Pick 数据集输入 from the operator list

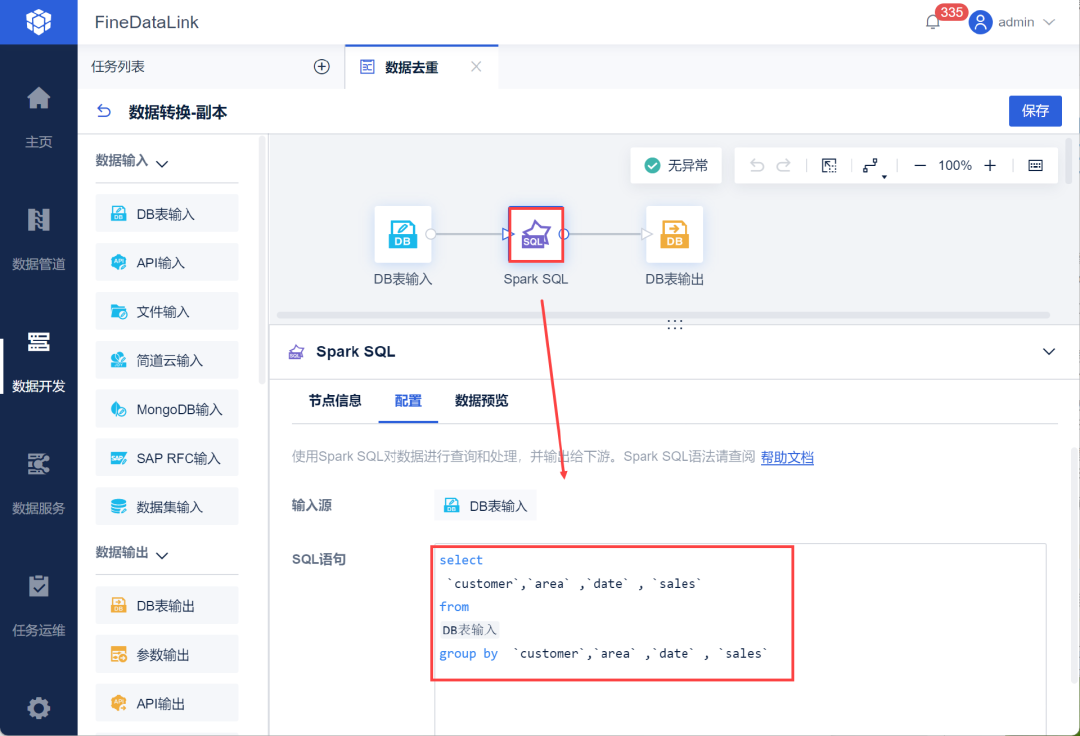(167, 507)
